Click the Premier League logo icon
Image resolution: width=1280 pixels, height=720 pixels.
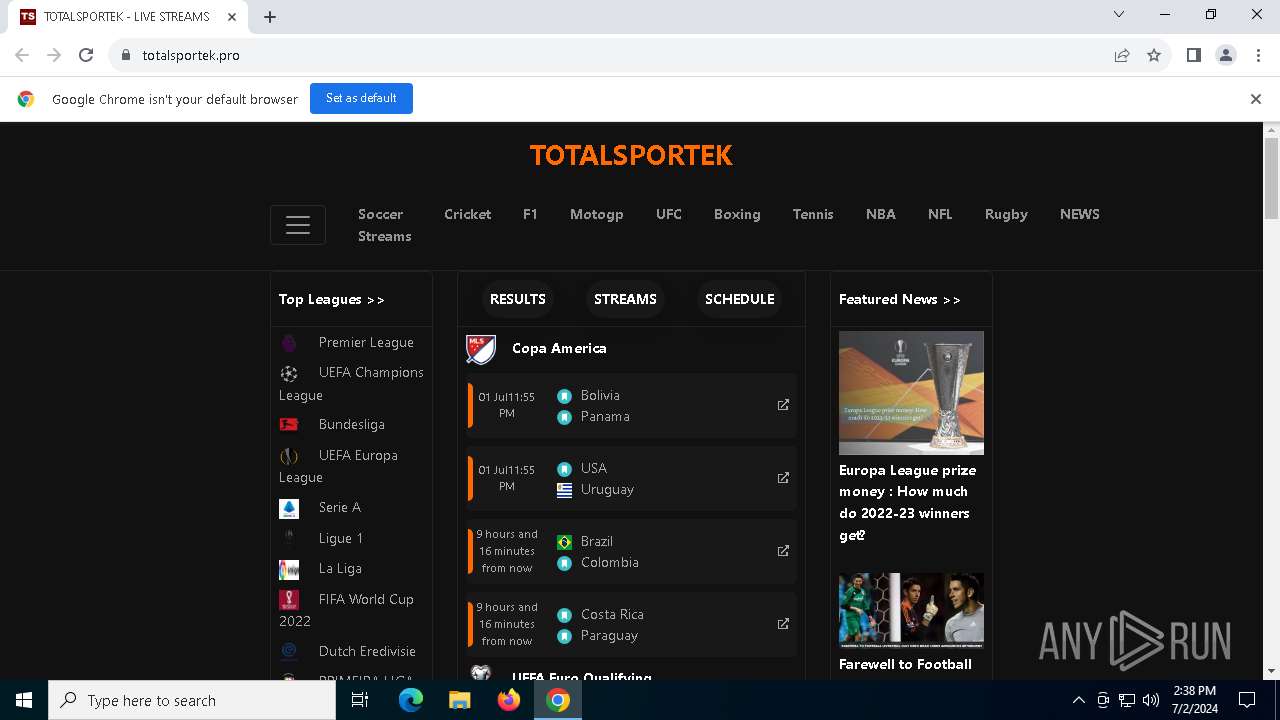pos(289,343)
